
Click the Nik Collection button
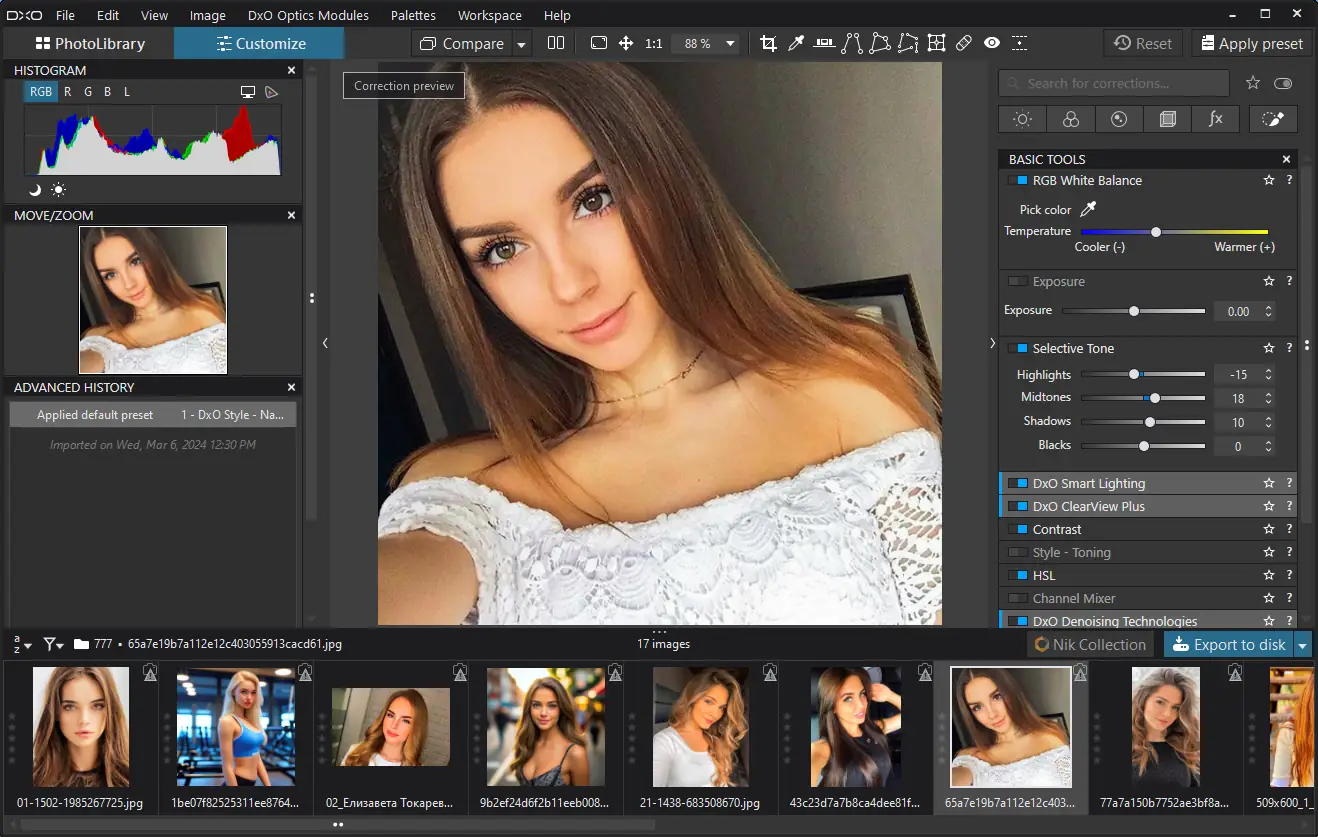1090,645
